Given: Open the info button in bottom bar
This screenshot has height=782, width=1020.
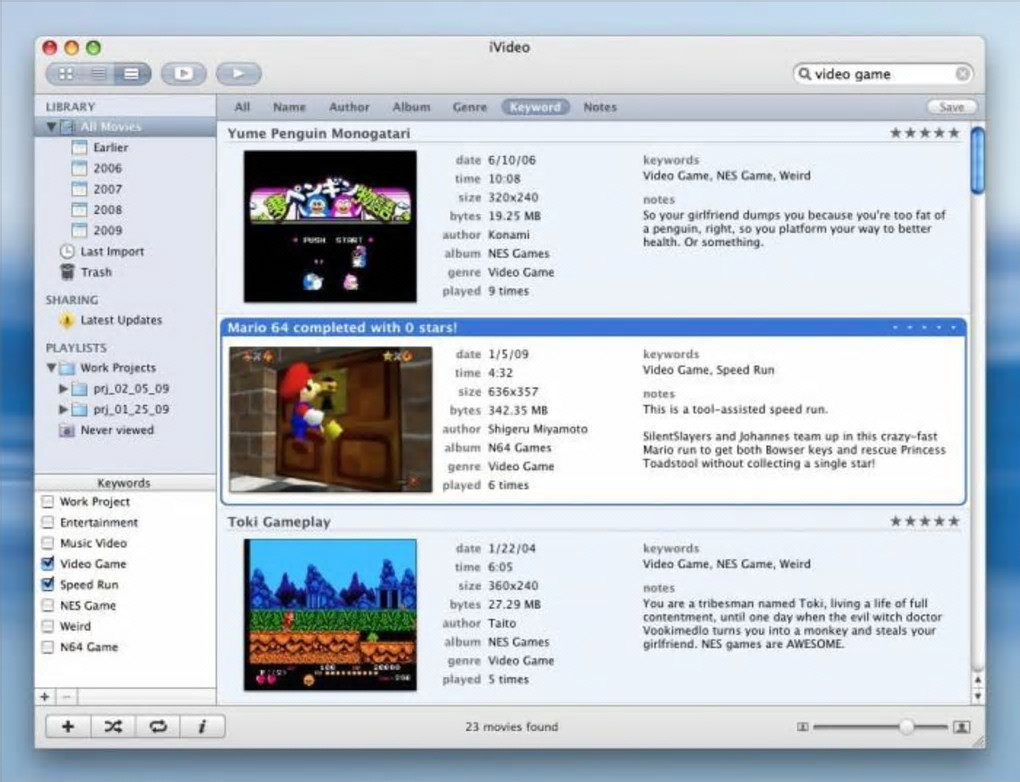Looking at the screenshot, I should (202, 727).
